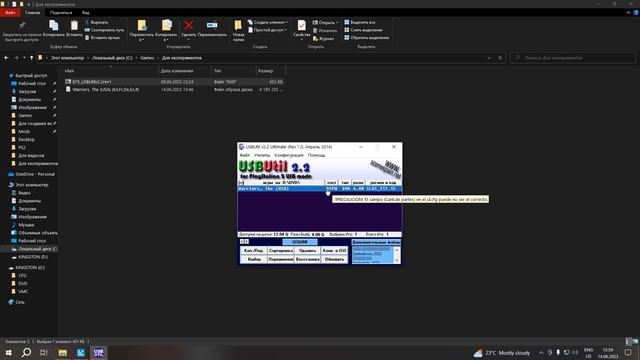Image resolution: width=640 pixels, height=360 pixels.
Task: Open Create item (Создать элемент) dropdown
Action: pyautogui.click(x=268, y=22)
